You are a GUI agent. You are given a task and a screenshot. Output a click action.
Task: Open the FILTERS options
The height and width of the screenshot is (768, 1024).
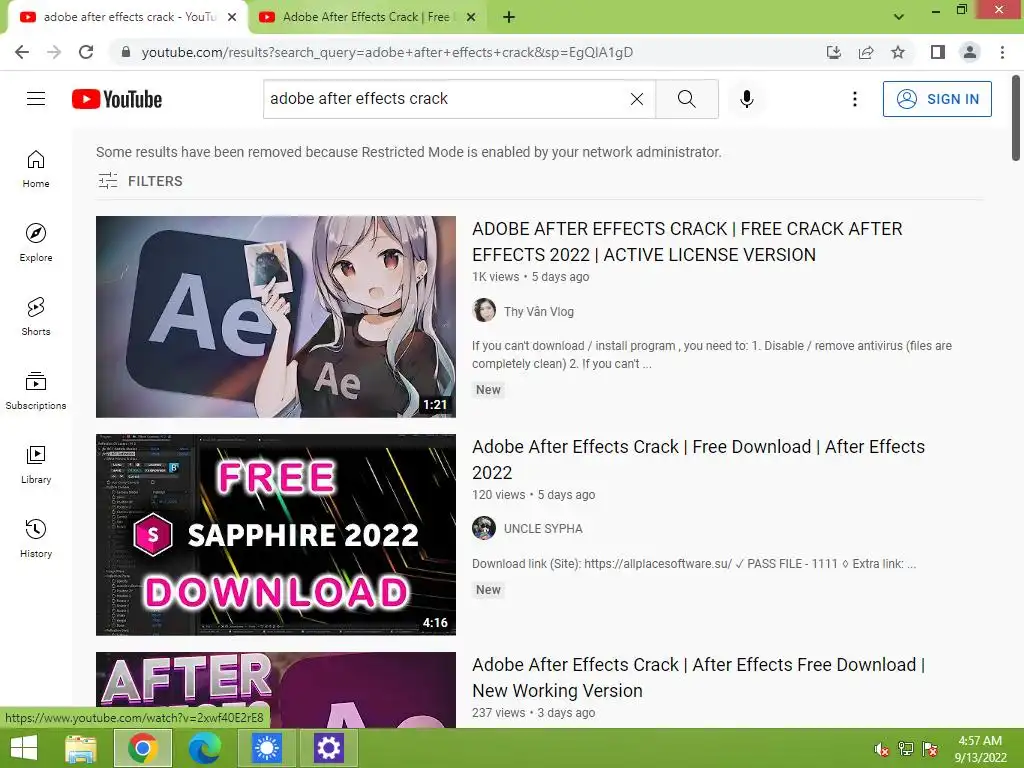tap(140, 181)
